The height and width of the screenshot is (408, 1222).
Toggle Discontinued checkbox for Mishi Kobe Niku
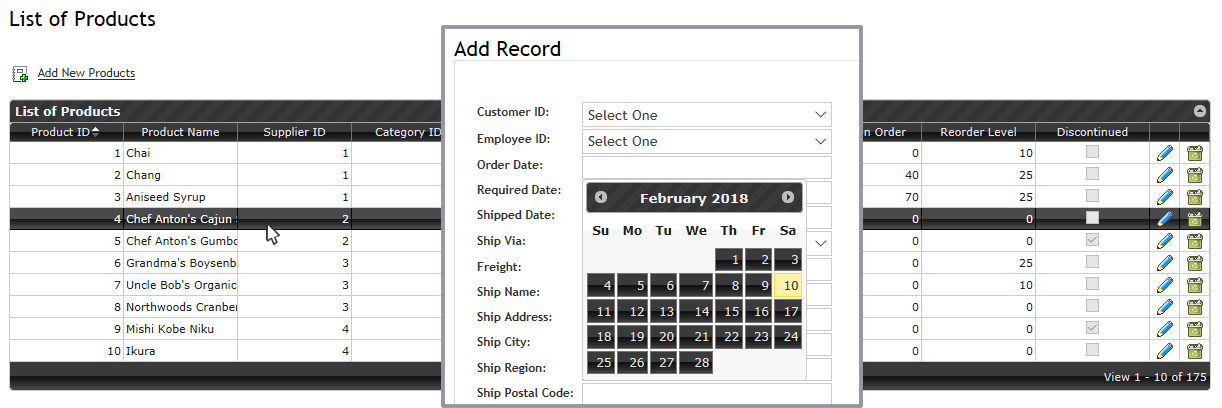[x=1093, y=328]
